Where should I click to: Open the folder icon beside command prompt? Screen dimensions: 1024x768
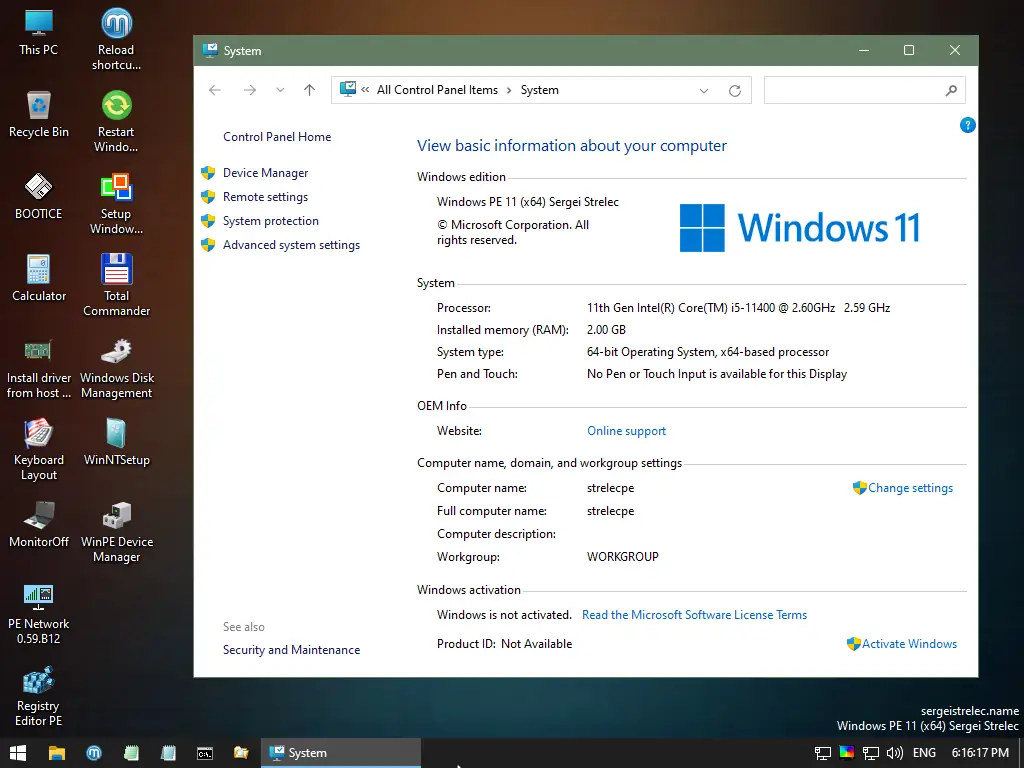tap(242, 753)
